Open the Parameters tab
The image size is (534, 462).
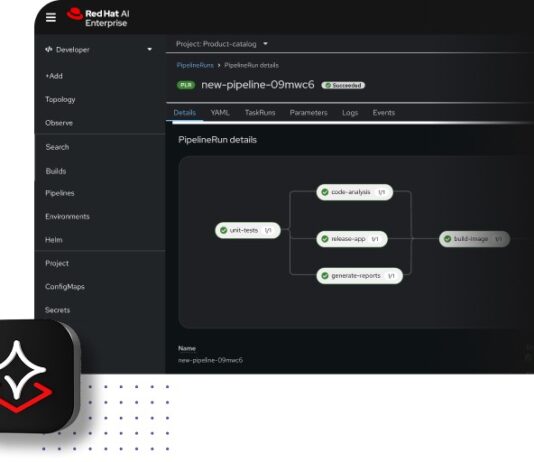[309, 113]
